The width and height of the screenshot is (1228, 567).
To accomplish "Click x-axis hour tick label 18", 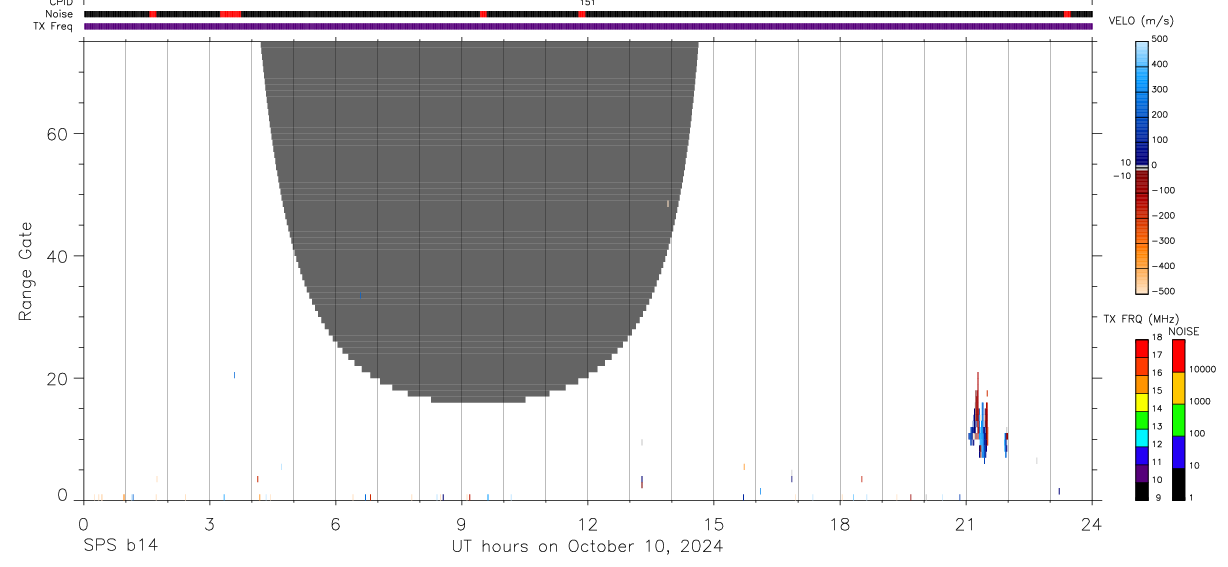I will pyautogui.click(x=839, y=523).
